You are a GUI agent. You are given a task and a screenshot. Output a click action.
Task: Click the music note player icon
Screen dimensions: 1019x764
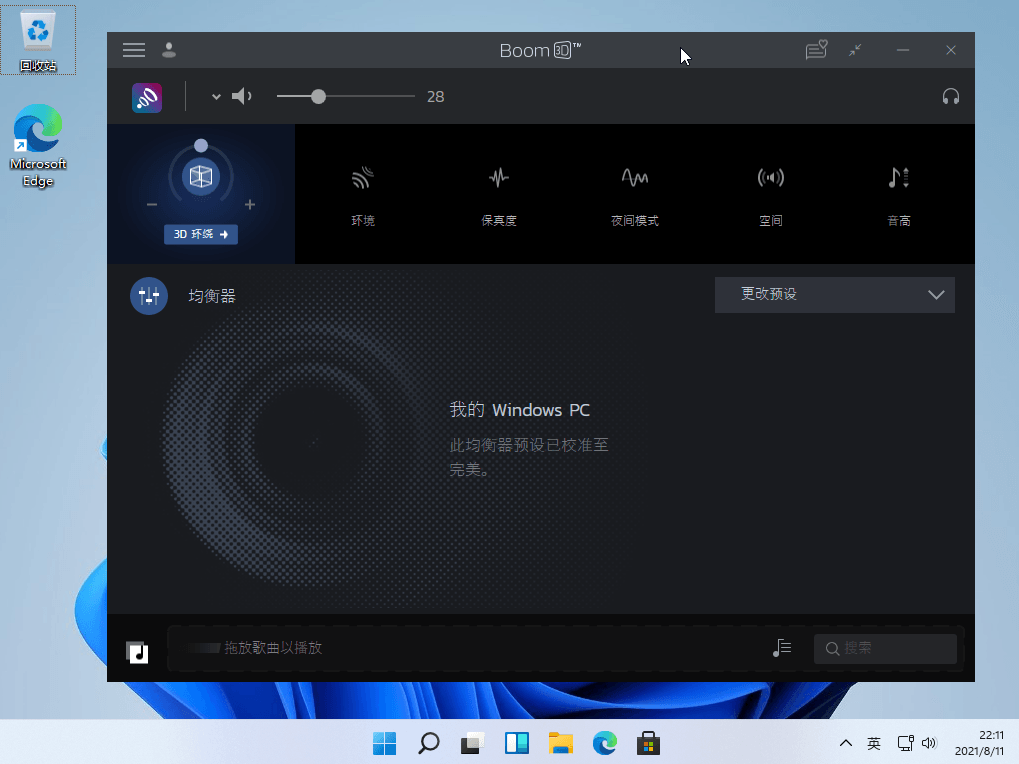tap(137, 652)
